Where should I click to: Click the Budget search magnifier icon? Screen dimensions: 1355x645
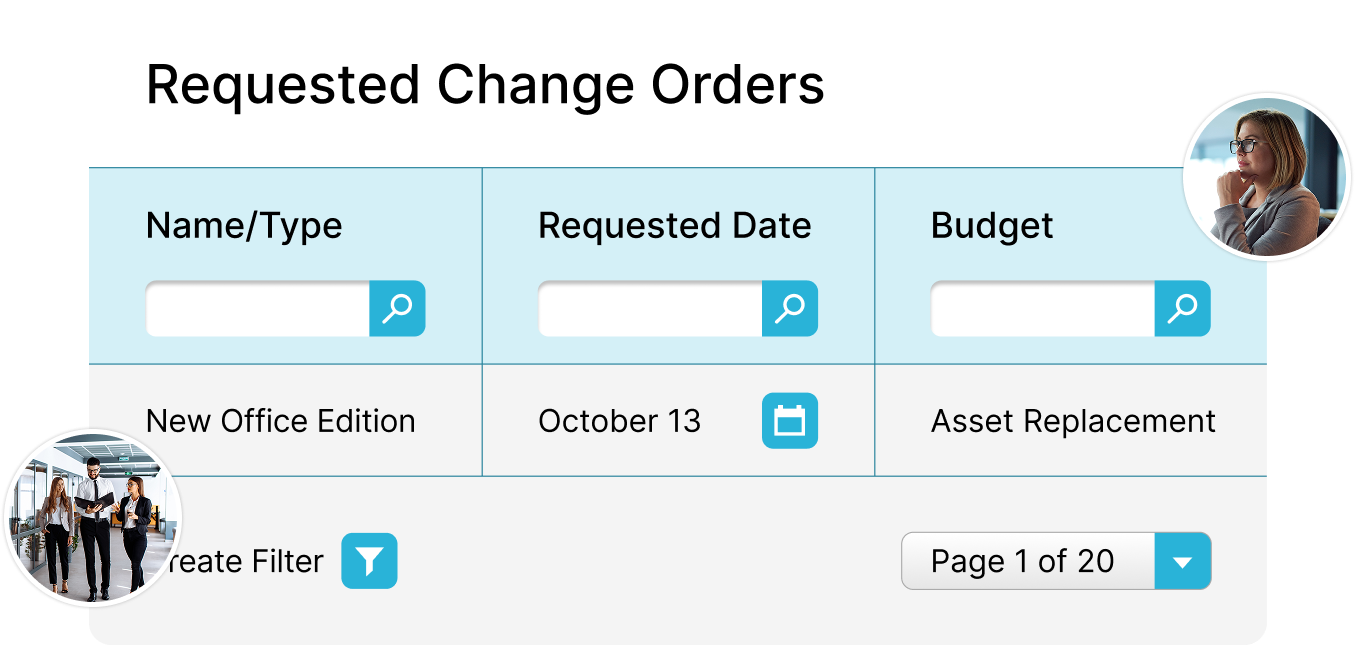(1182, 308)
